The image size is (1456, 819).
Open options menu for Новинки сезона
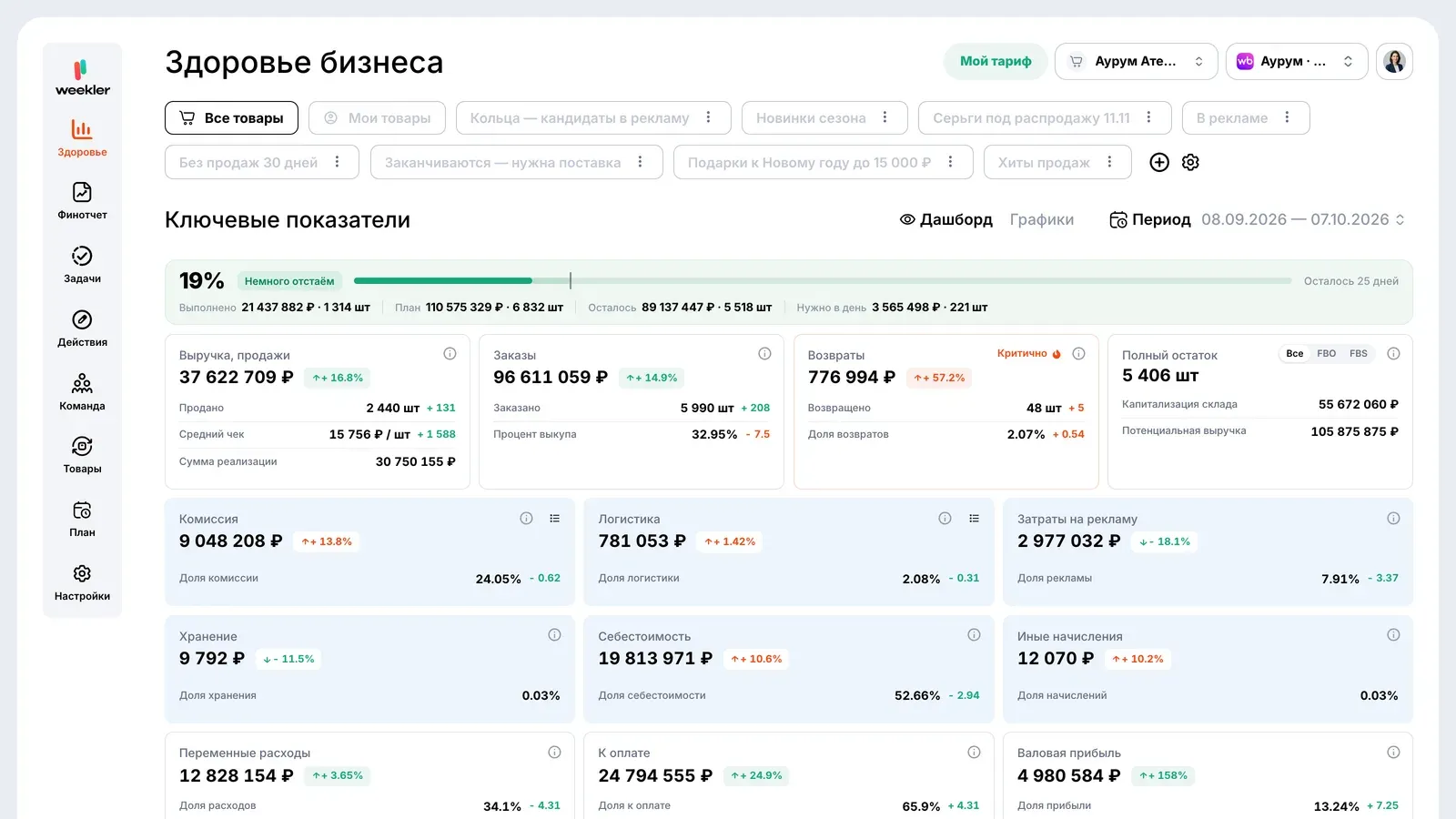885,117
